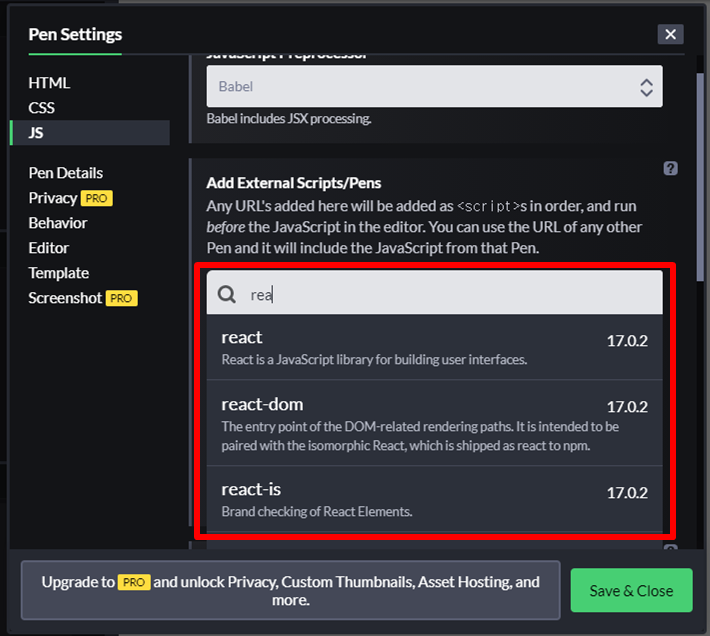The image size is (710, 636).
Task: Choose the react 17.0.2 result
Action: [434, 348]
